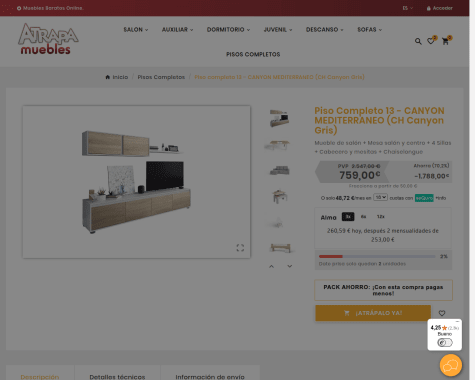
Task: Open the search magnifier icon
Action: pyautogui.click(x=418, y=41)
